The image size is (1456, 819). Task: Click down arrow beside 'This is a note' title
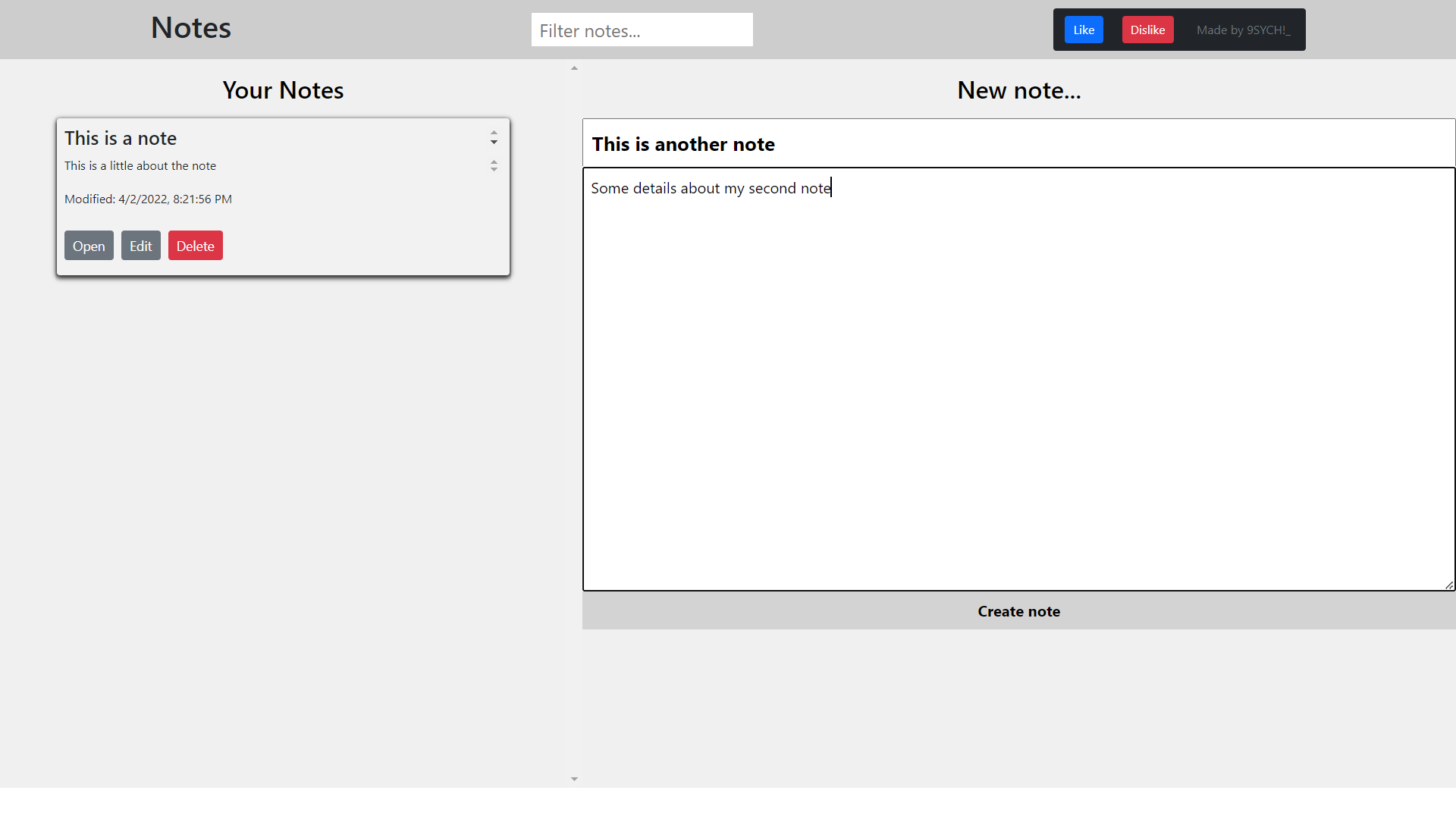[494, 142]
